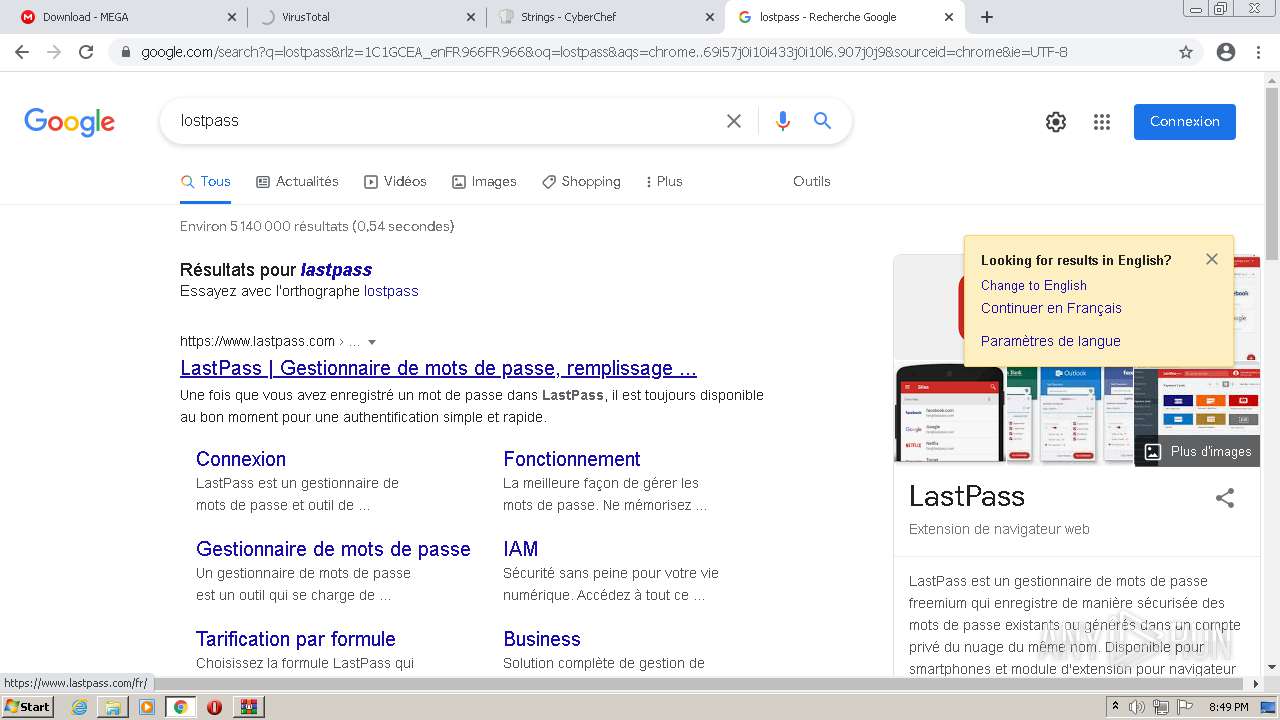The height and width of the screenshot is (720, 1280).
Task: Open the LastPass Gestionnaire de mots de passe result
Action: [x=438, y=368]
